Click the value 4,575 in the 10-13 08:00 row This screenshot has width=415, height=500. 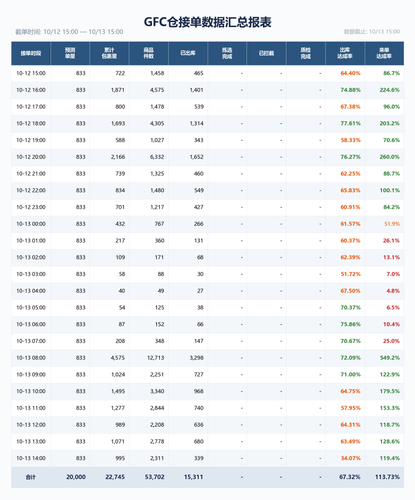(x=118, y=358)
